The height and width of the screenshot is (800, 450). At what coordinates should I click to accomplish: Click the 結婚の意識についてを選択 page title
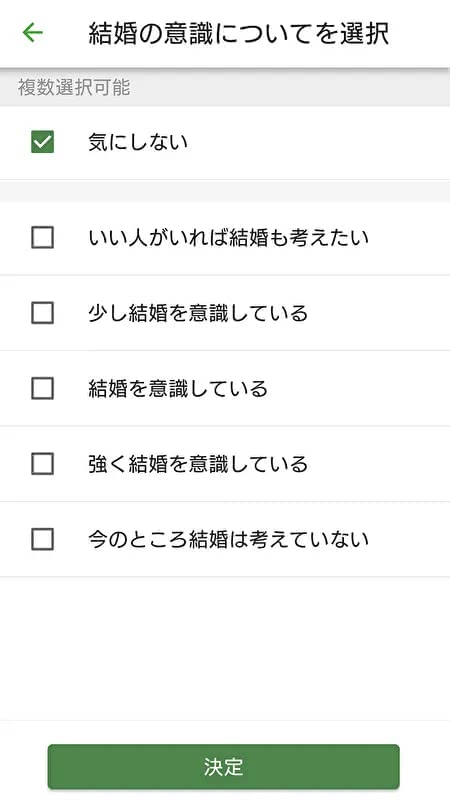point(239,34)
